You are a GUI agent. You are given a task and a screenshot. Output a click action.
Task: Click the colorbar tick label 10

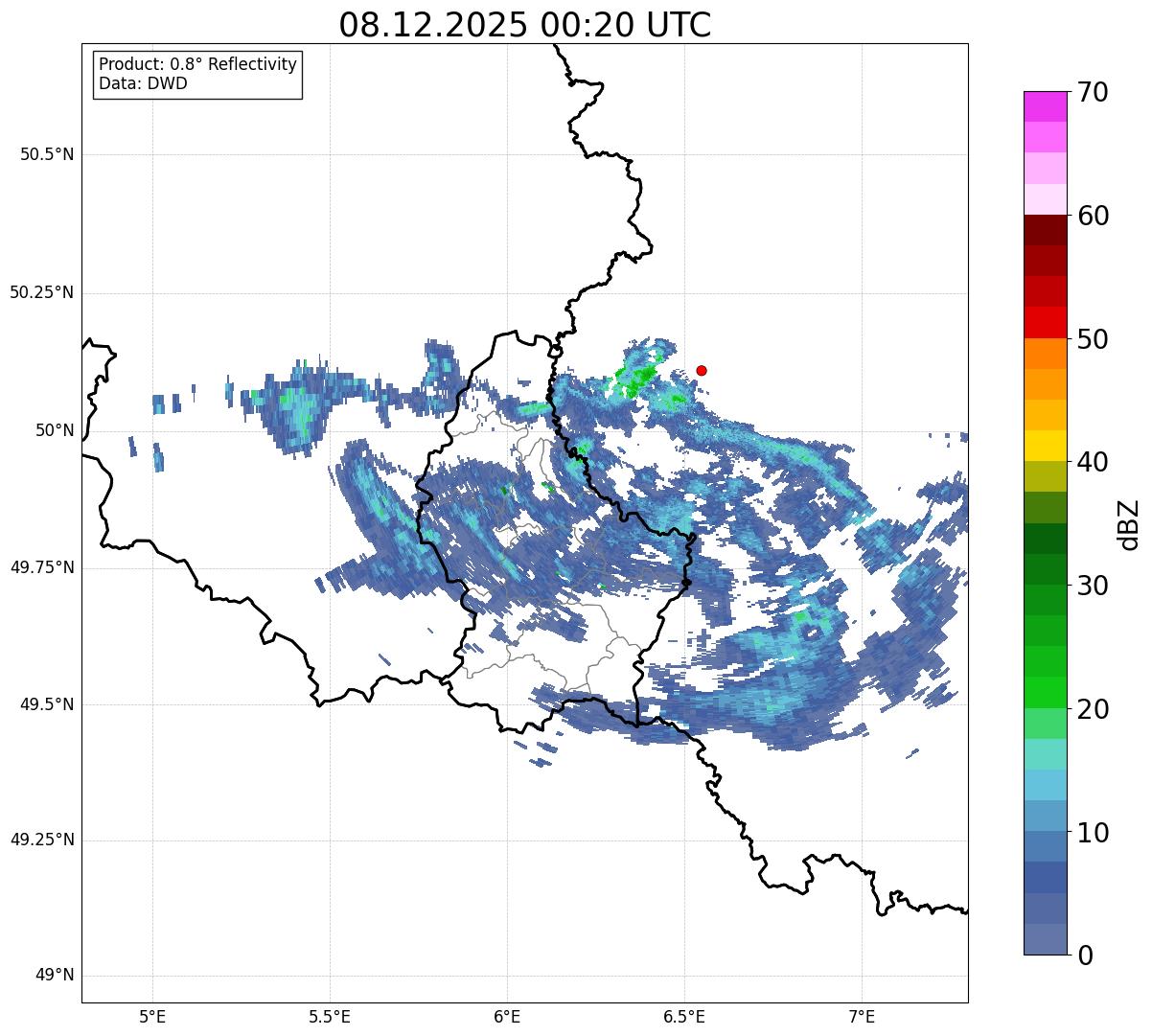click(1094, 832)
